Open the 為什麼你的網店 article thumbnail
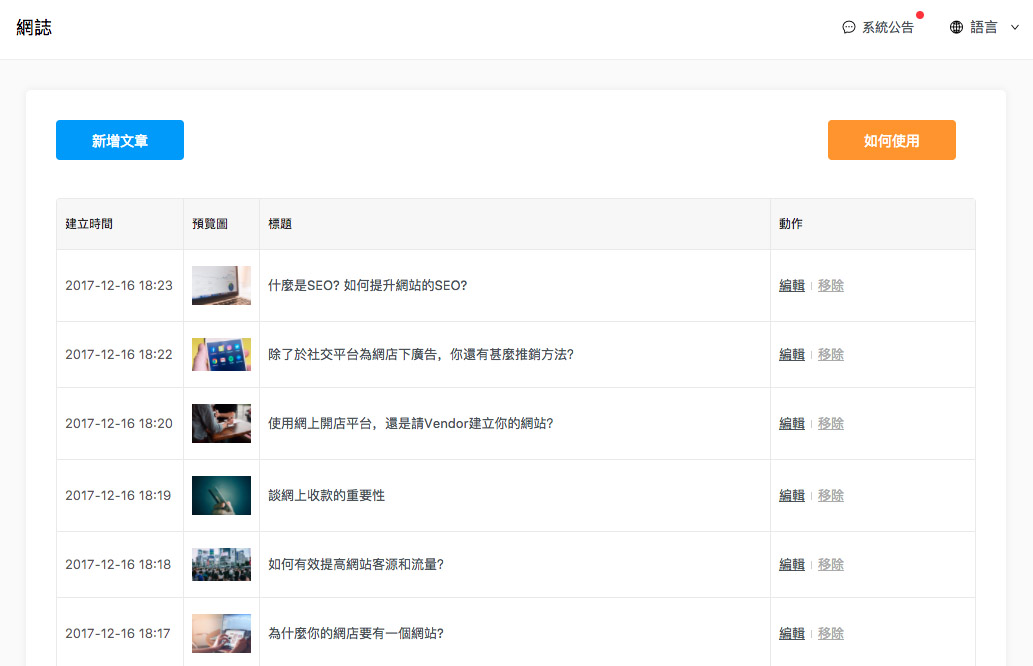 (221, 634)
